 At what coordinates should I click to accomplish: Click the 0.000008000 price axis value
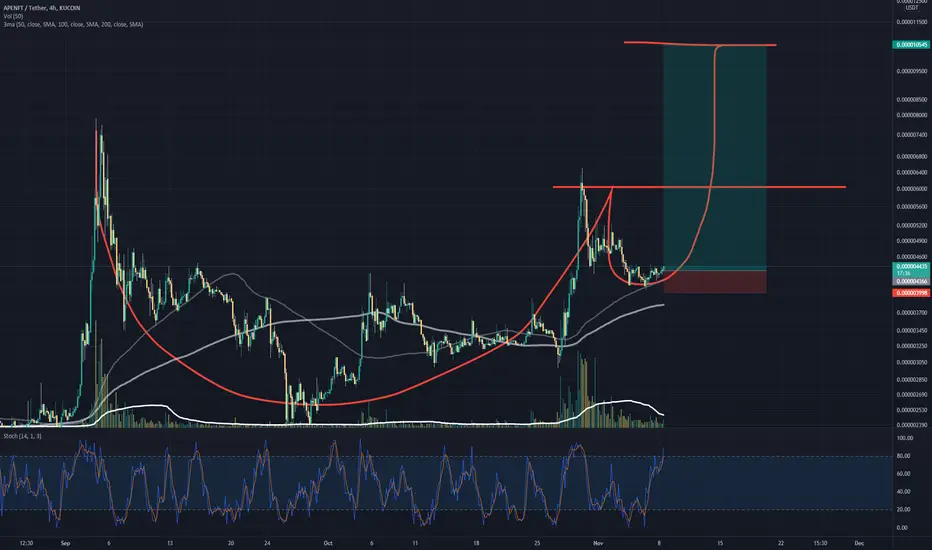(912, 115)
